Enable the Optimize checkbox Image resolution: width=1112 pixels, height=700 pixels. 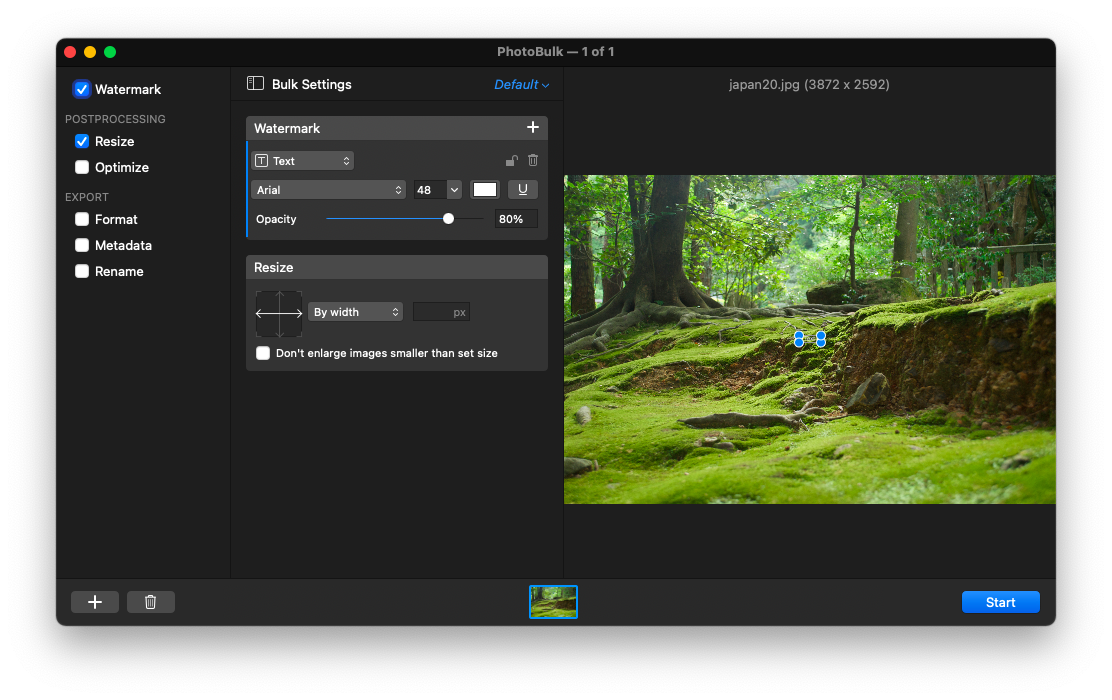pyautogui.click(x=82, y=167)
